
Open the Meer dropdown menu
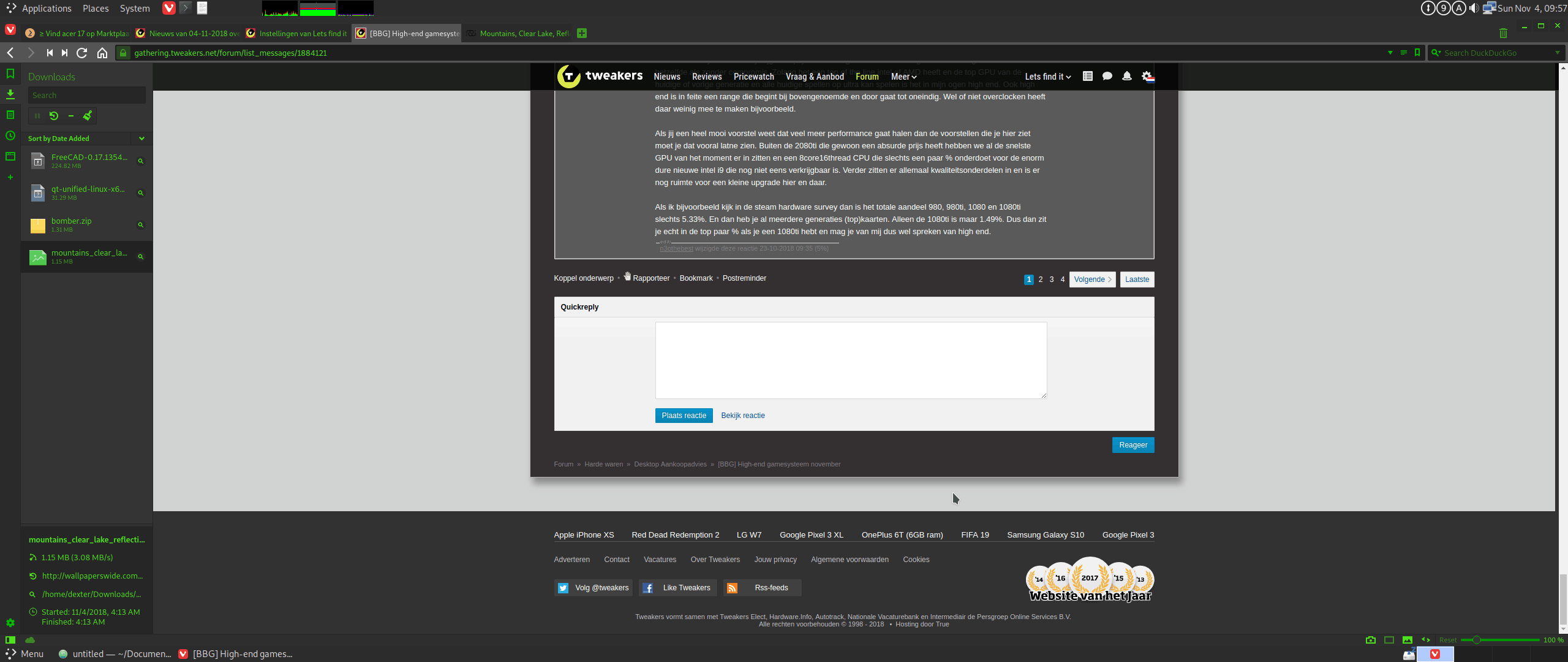(x=903, y=77)
